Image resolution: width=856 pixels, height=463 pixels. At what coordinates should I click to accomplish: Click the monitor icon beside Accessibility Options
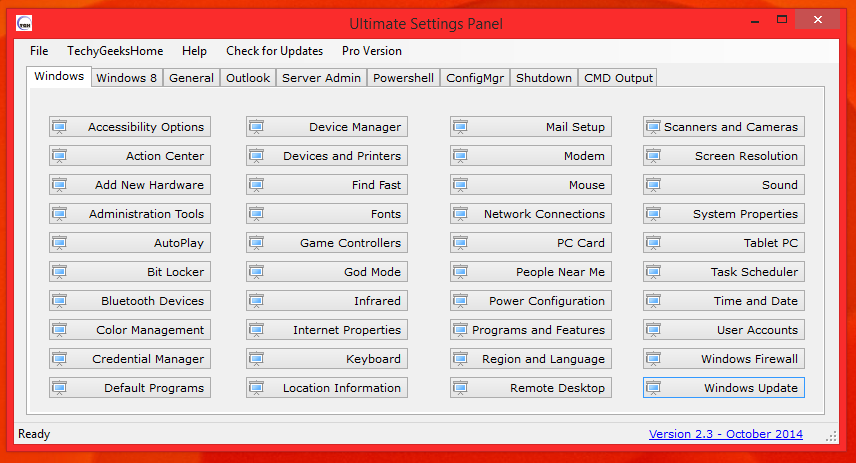point(59,127)
